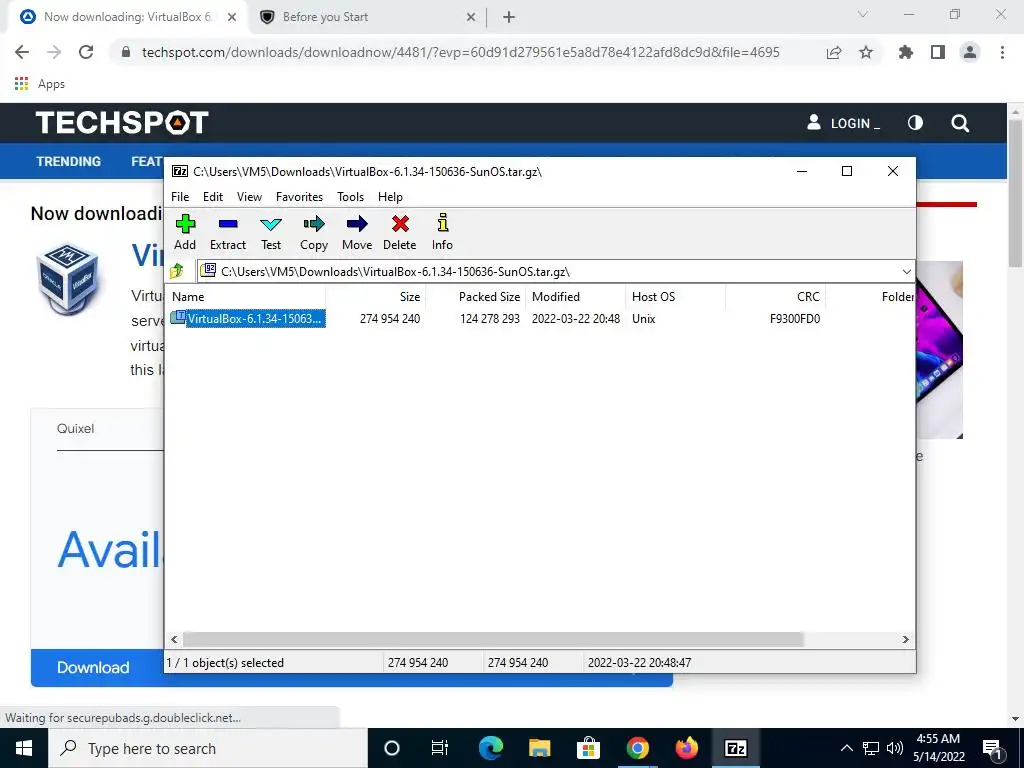The height and width of the screenshot is (768, 1024).
Task: Click the Copy toolbar icon in 7-Zip
Action: 313,232
